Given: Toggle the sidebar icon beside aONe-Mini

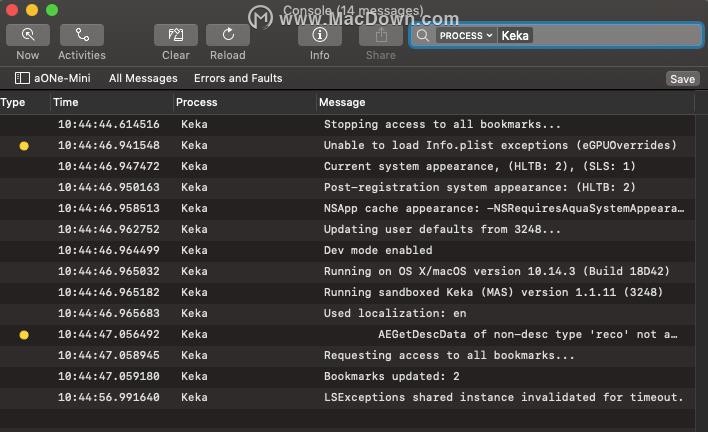Looking at the screenshot, I should [x=22, y=78].
